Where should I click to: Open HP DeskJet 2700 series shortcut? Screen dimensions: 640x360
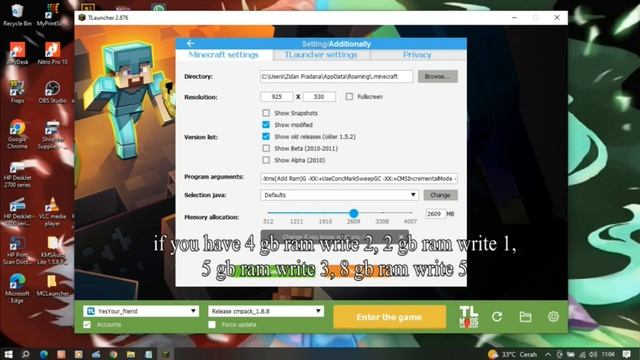(x=17, y=174)
